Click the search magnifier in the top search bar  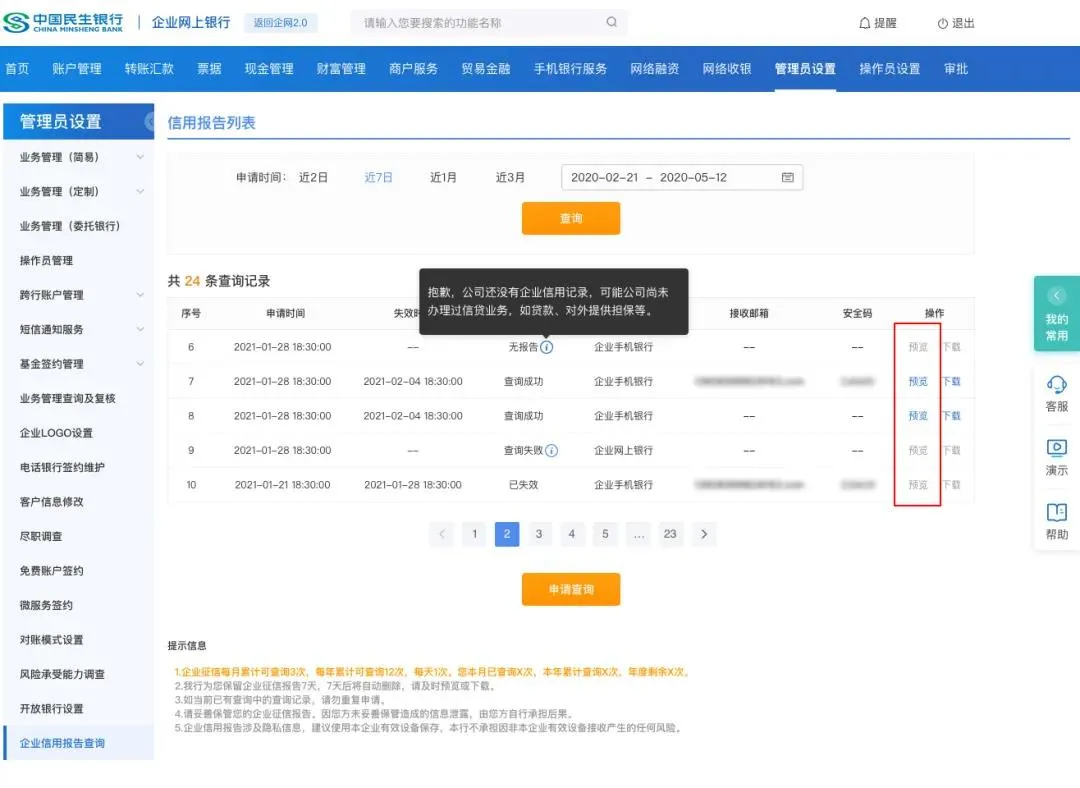point(611,21)
